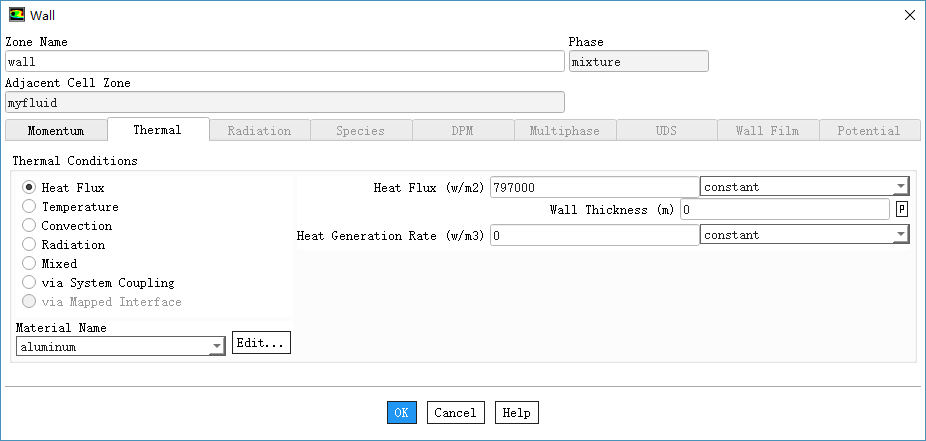Screen dimensions: 926x441
Task: Click the Wall Thickness parameter P icon
Action: tap(901, 209)
